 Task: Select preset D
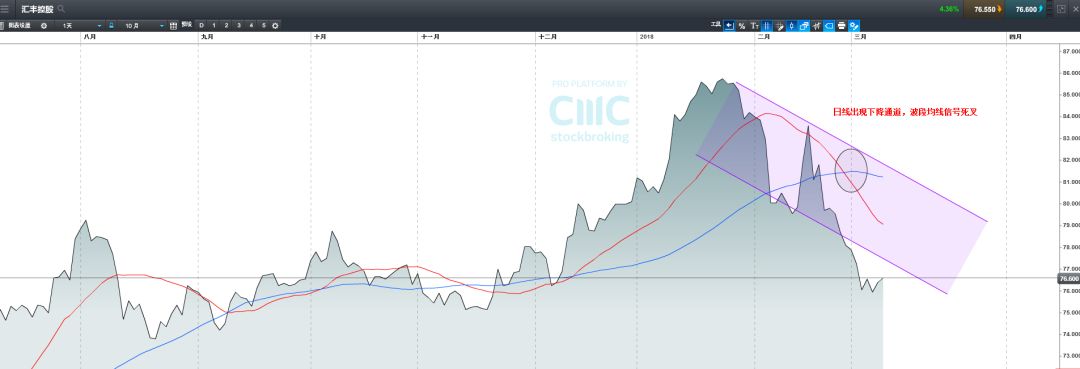pos(202,25)
